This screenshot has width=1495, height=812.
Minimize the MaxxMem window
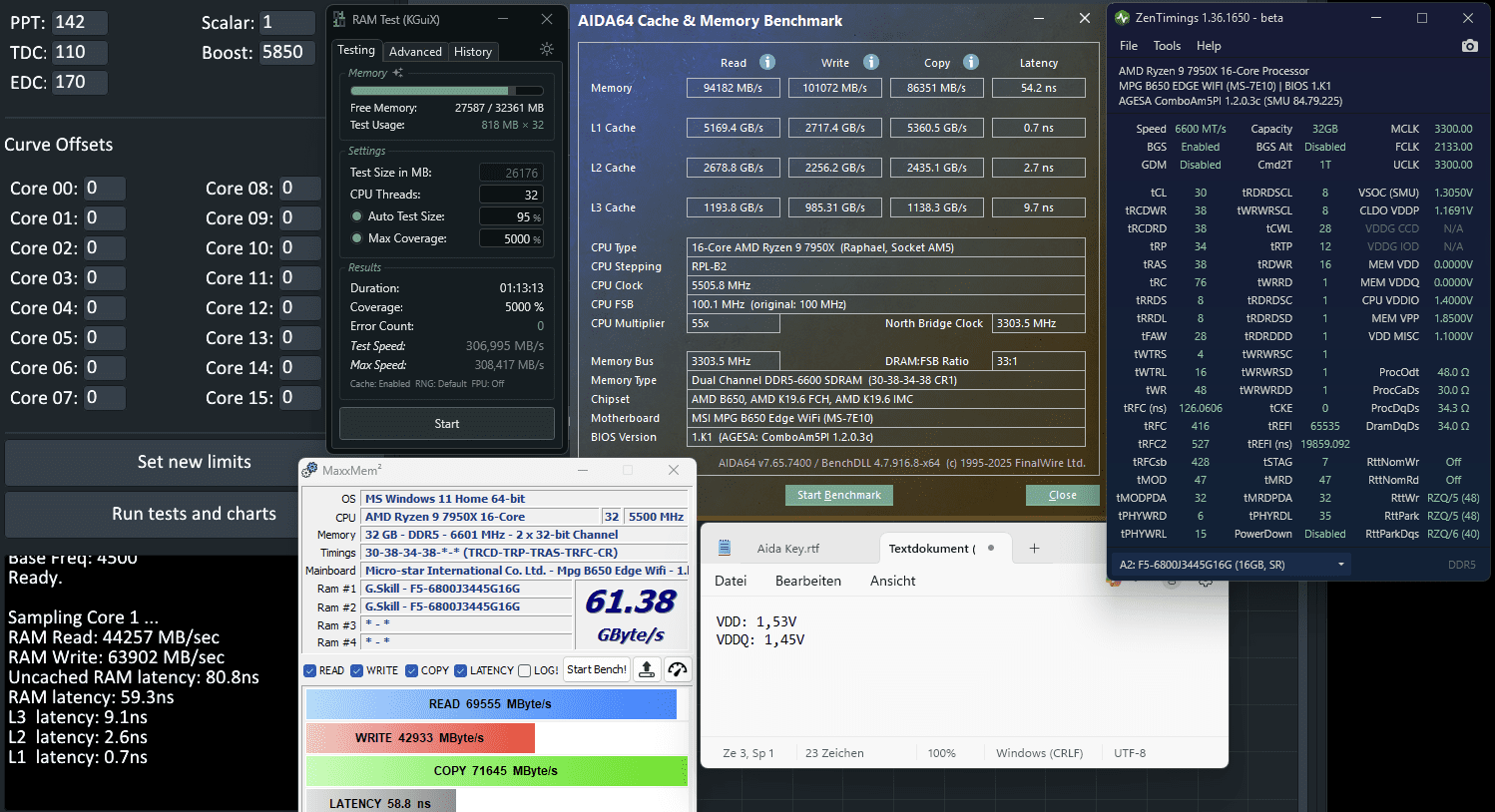click(x=582, y=470)
